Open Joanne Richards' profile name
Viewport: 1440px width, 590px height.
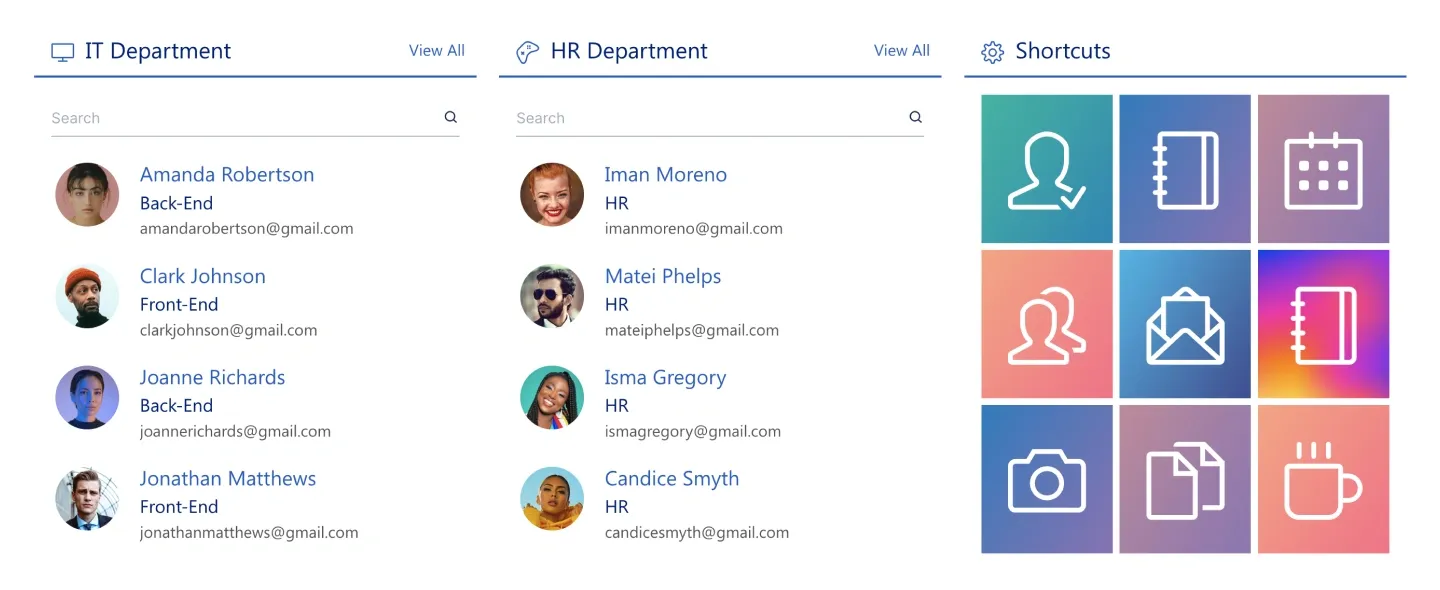coord(212,377)
